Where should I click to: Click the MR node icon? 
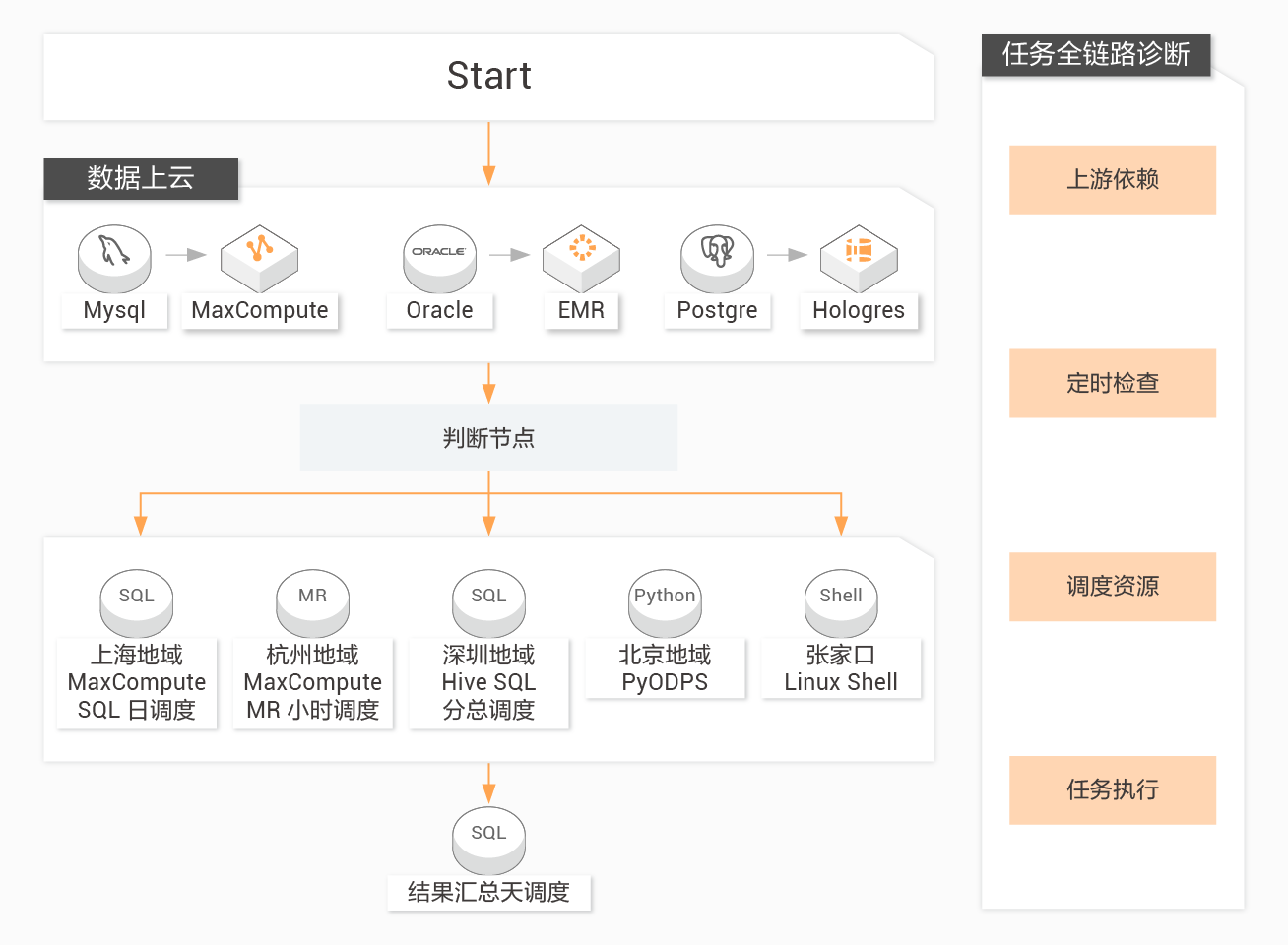312,601
